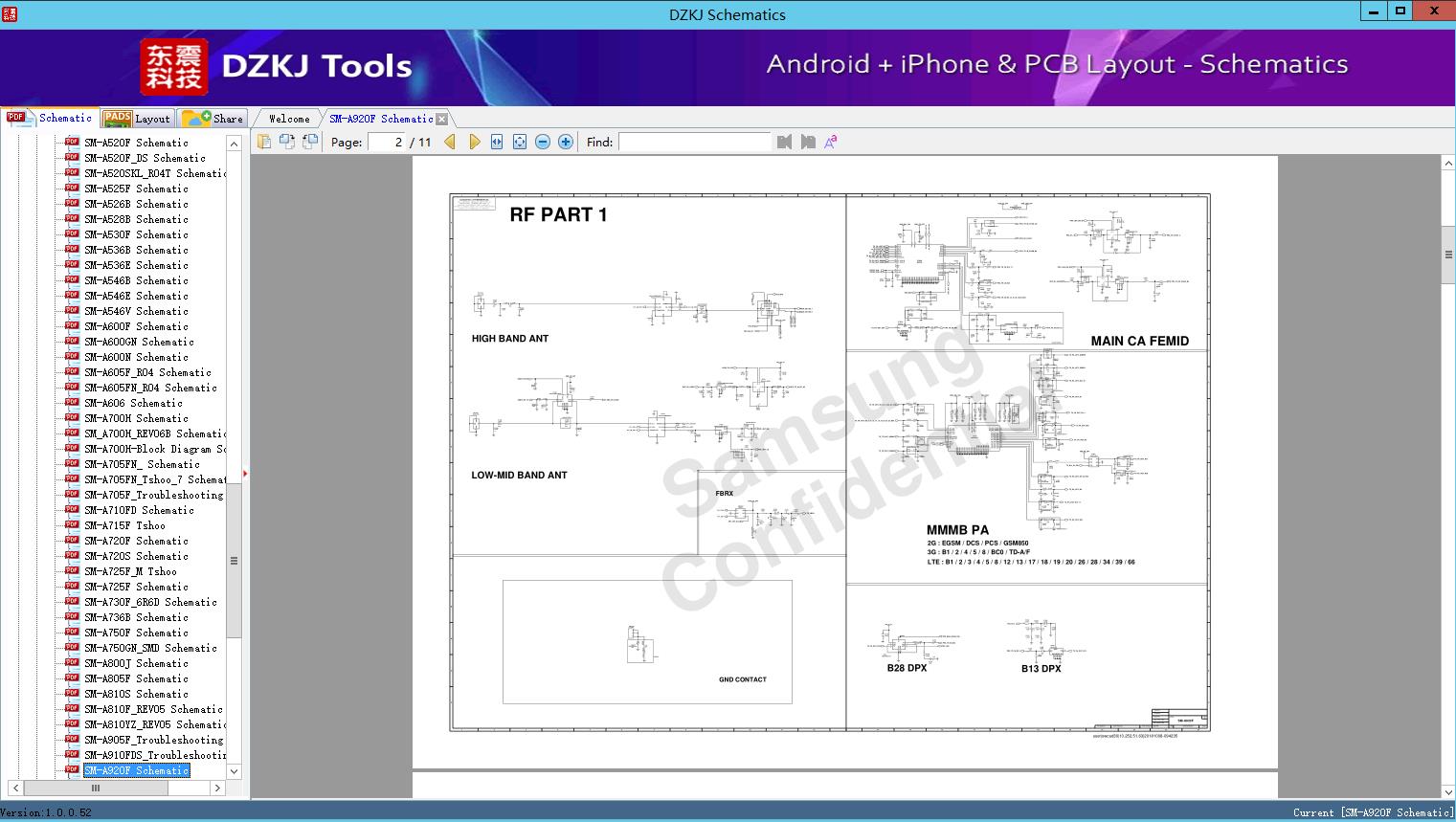Click the DZKJ logo in banner

coord(173,67)
